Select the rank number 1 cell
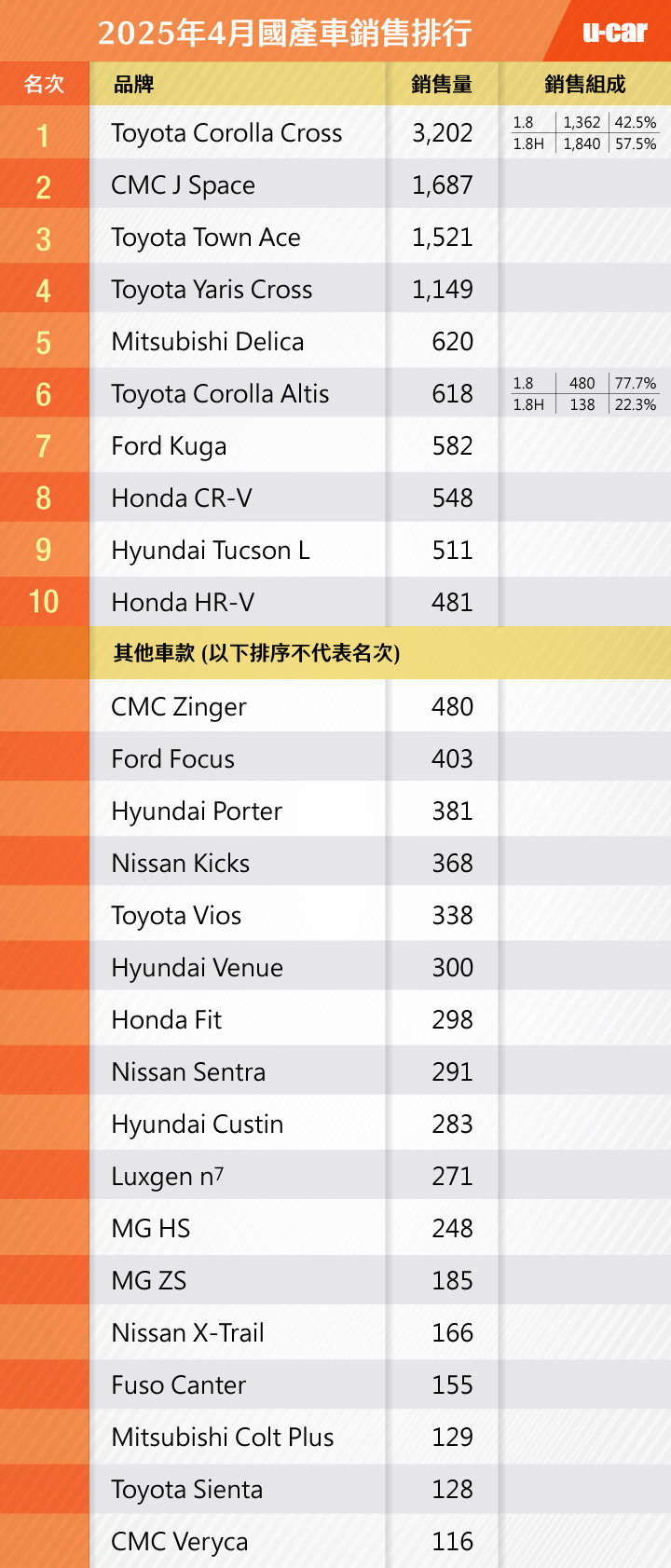Image resolution: width=671 pixels, height=1568 pixels. coord(44,132)
